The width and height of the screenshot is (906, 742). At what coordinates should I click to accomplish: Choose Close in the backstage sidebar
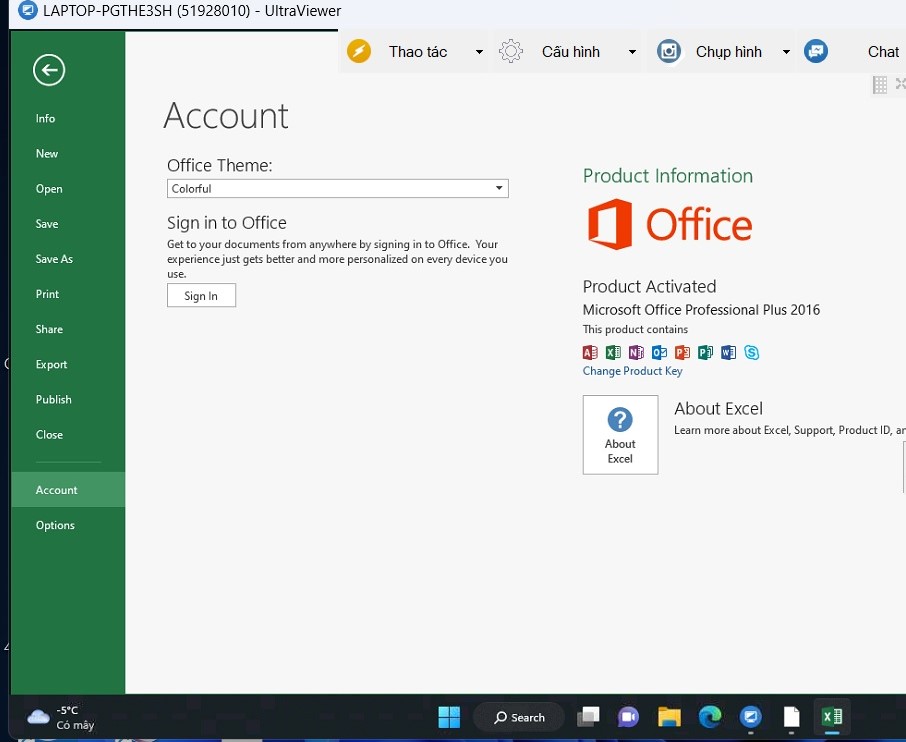pyautogui.click(x=49, y=435)
